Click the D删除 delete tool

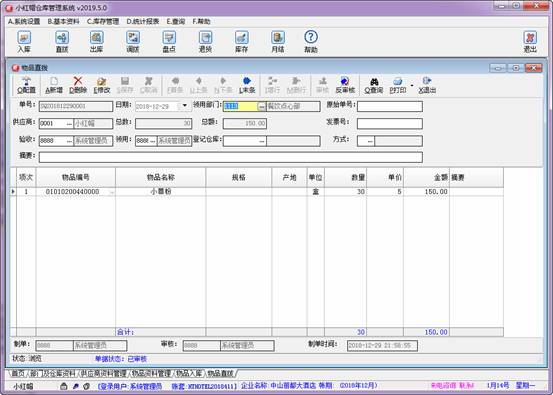click(x=78, y=85)
